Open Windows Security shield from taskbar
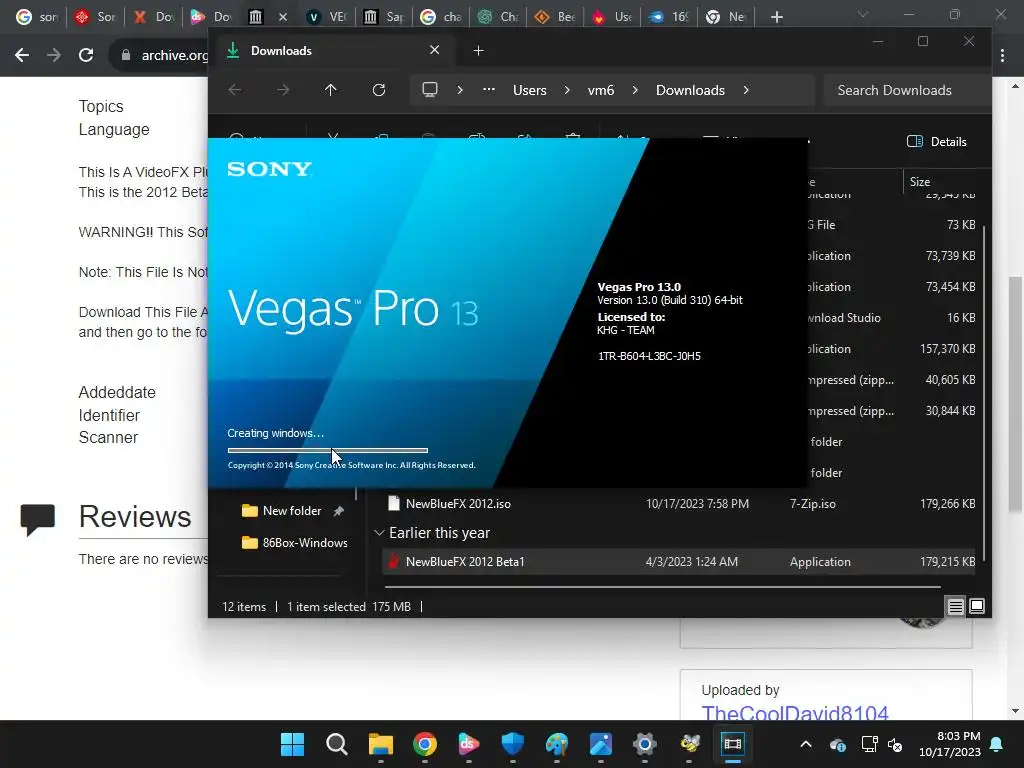The width and height of the screenshot is (1024, 768). [x=513, y=744]
